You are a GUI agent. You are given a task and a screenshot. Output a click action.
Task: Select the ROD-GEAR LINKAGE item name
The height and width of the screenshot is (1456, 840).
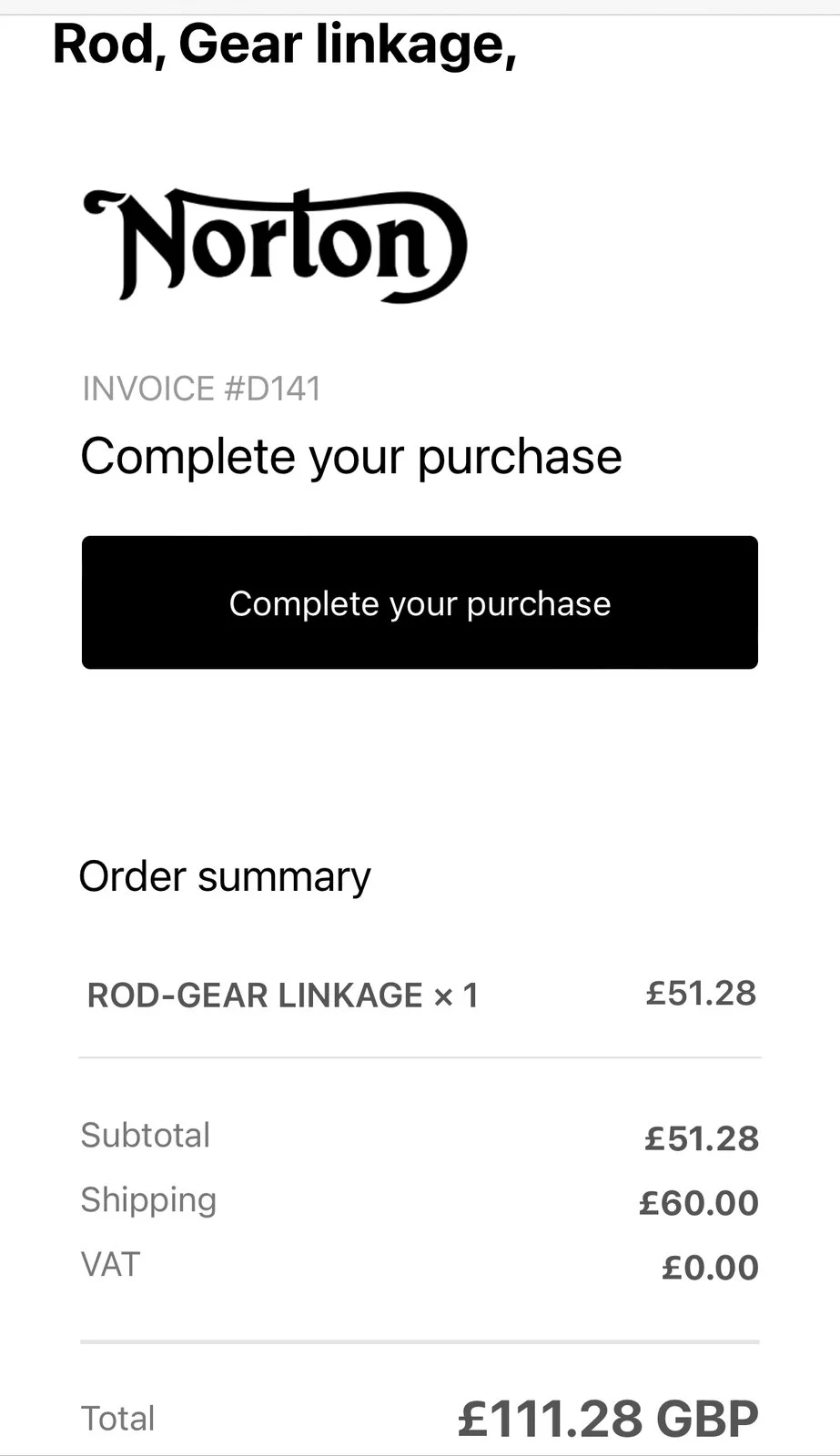coord(255,996)
